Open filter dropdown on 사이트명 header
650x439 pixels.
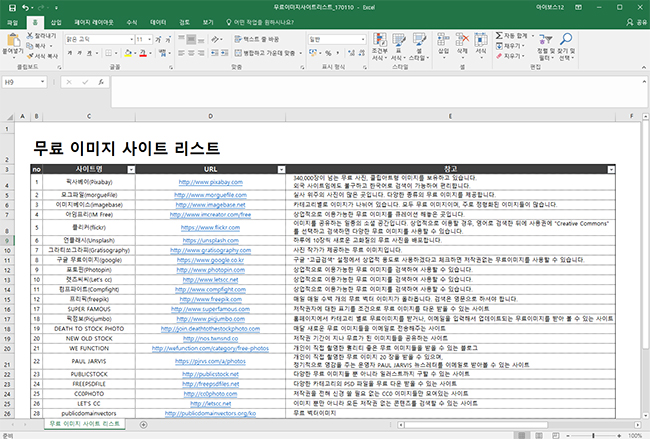tap(131, 170)
